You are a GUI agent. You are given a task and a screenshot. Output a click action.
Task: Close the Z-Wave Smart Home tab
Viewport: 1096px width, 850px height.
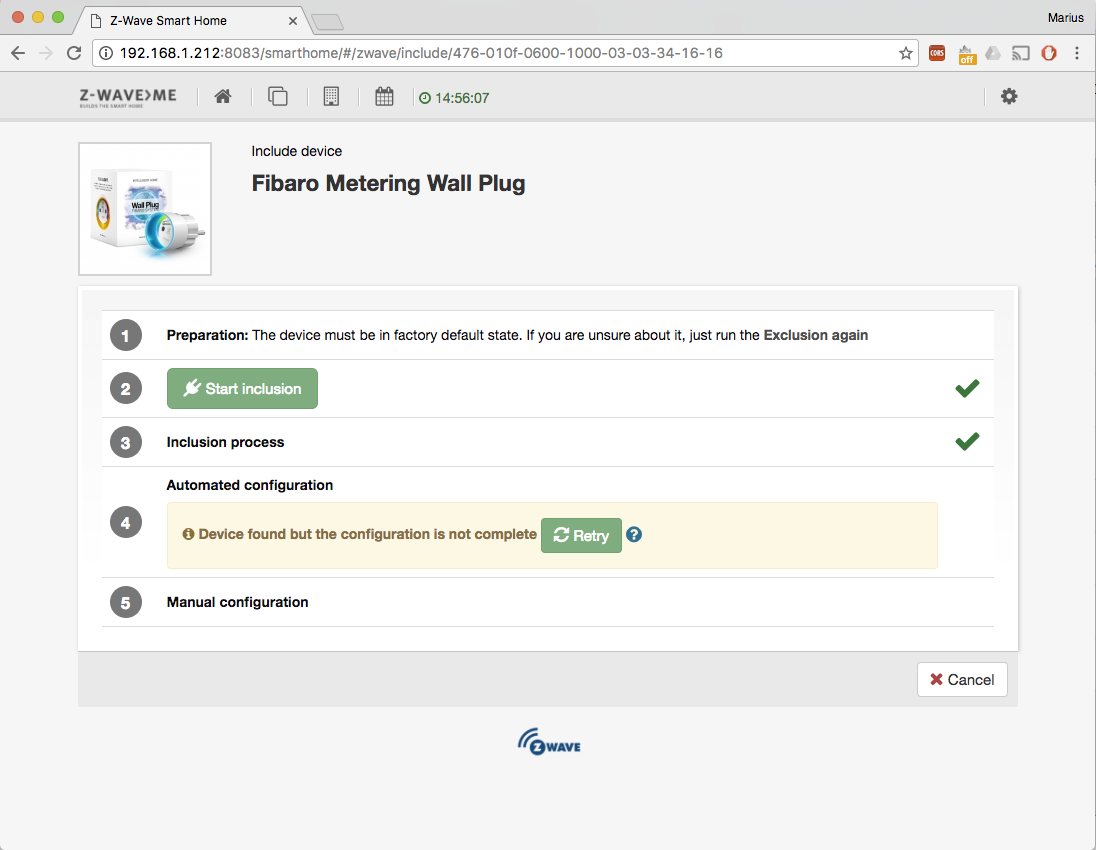293,21
